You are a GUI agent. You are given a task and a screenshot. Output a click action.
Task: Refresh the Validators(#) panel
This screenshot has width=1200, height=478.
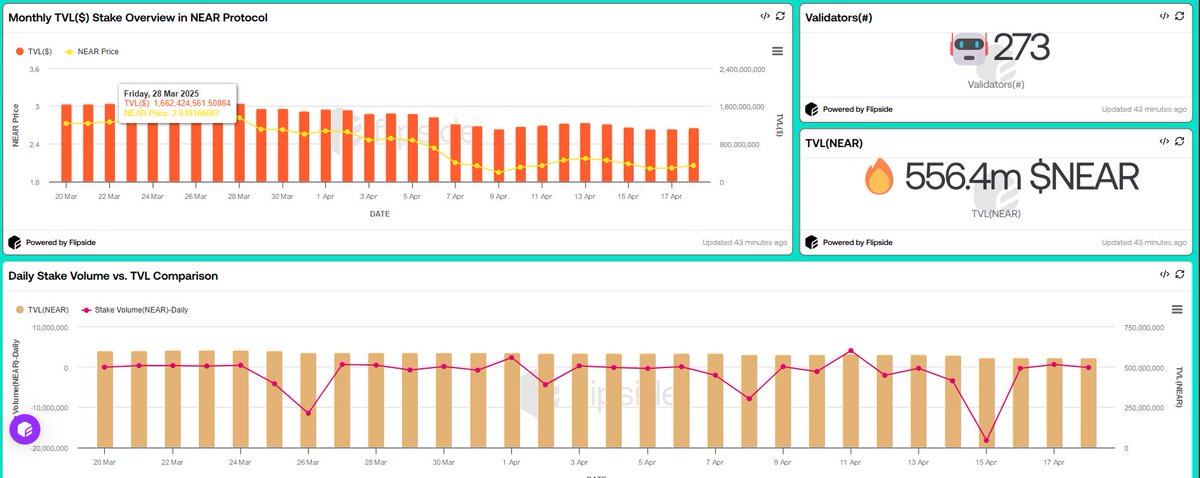pyautogui.click(x=1180, y=17)
